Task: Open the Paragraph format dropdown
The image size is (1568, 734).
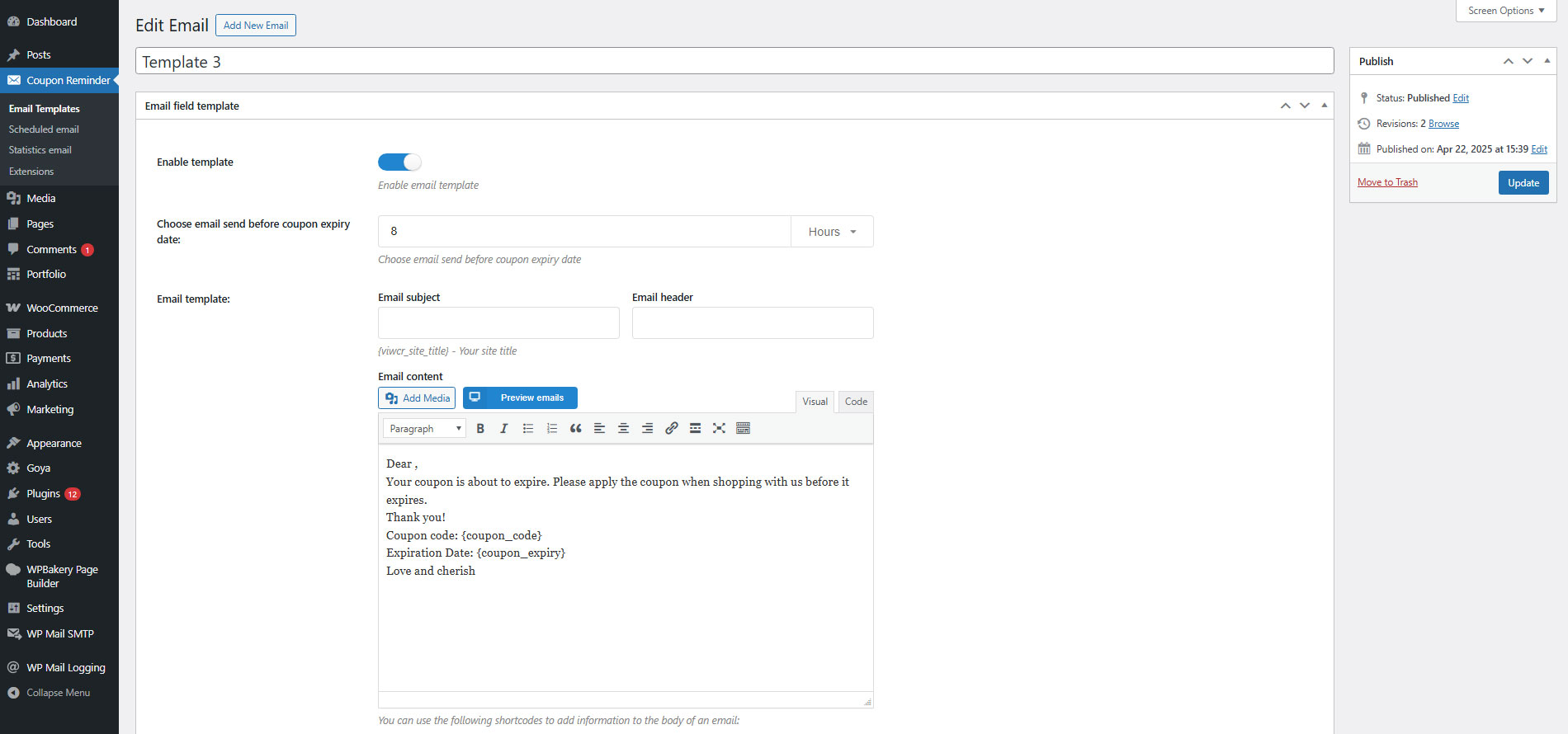Action: click(424, 428)
